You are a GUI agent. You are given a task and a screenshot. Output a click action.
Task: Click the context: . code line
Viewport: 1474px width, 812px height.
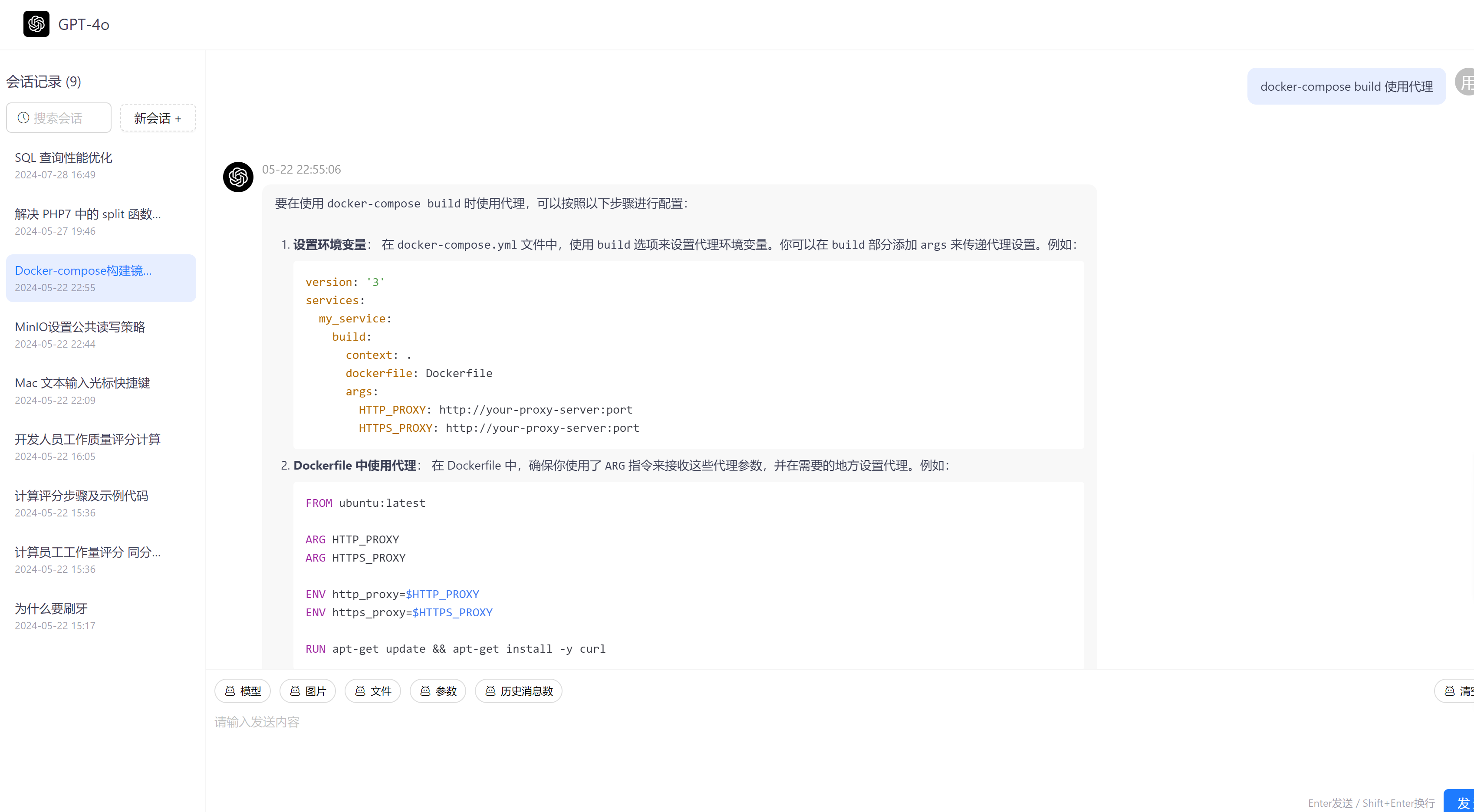coord(378,355)
